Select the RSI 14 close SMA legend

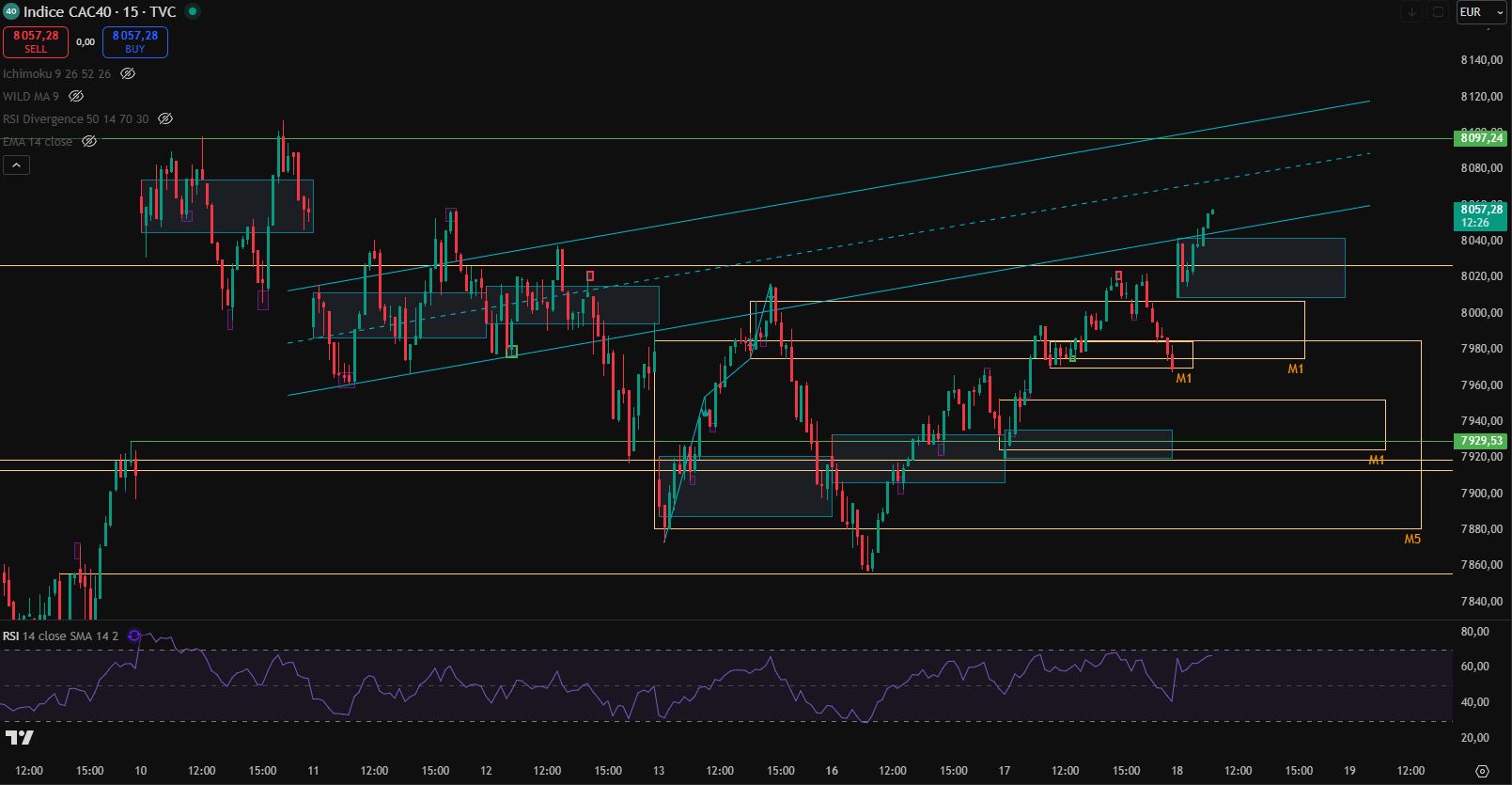[60, 636]
